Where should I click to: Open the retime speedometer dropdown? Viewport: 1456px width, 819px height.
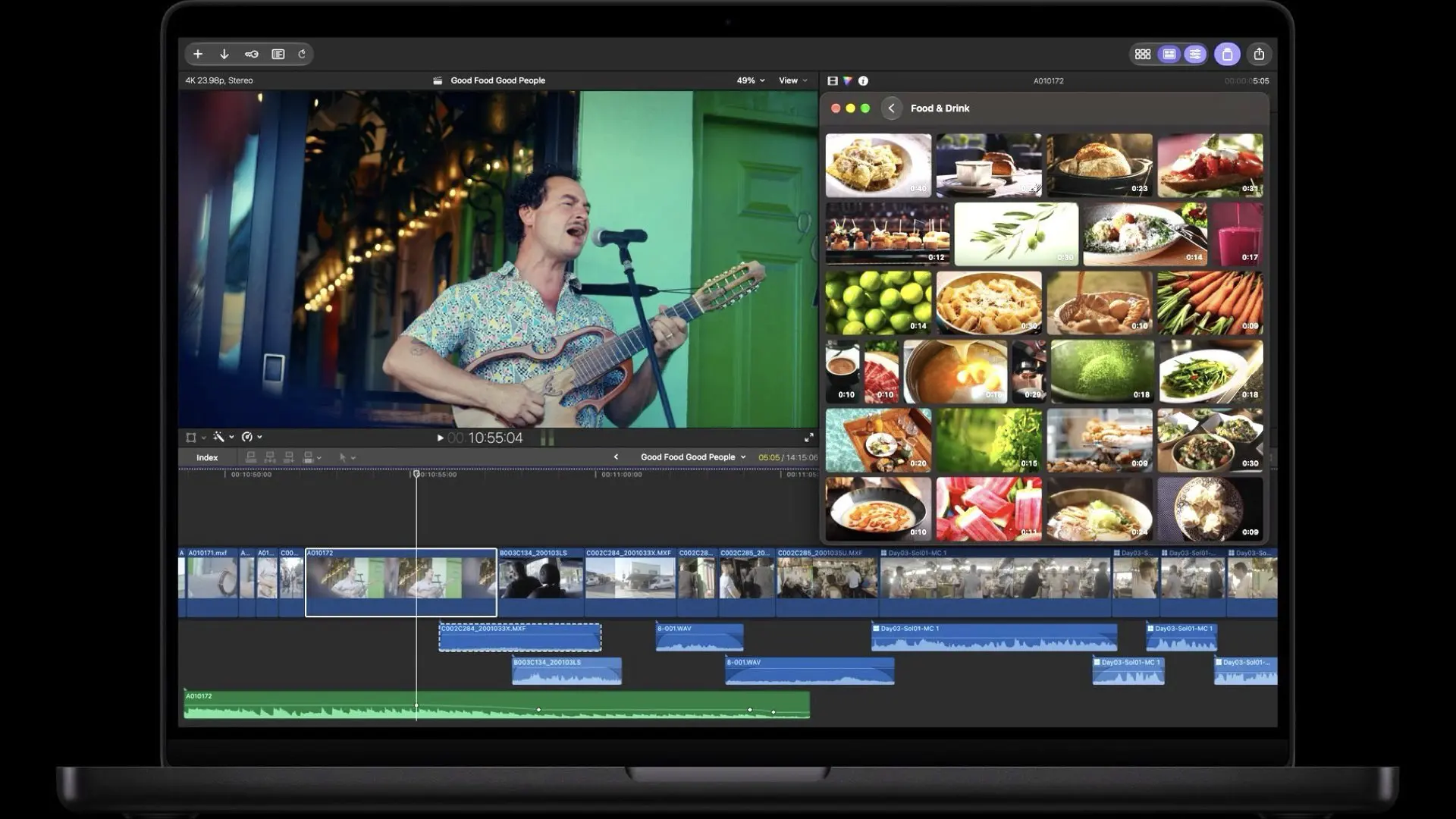[252, 437]
